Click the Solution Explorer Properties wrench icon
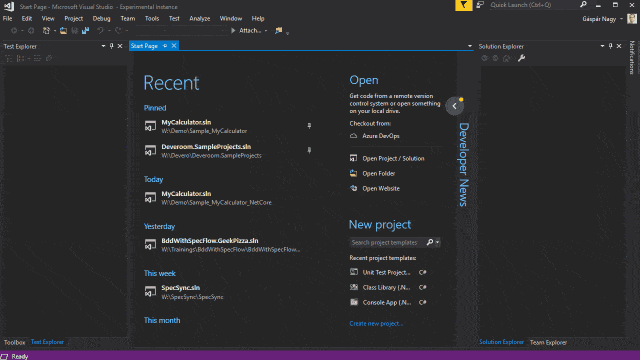Image resolution: width=640 pixels, height=360 pixels. pyautogui.click(x=522, y=58)
